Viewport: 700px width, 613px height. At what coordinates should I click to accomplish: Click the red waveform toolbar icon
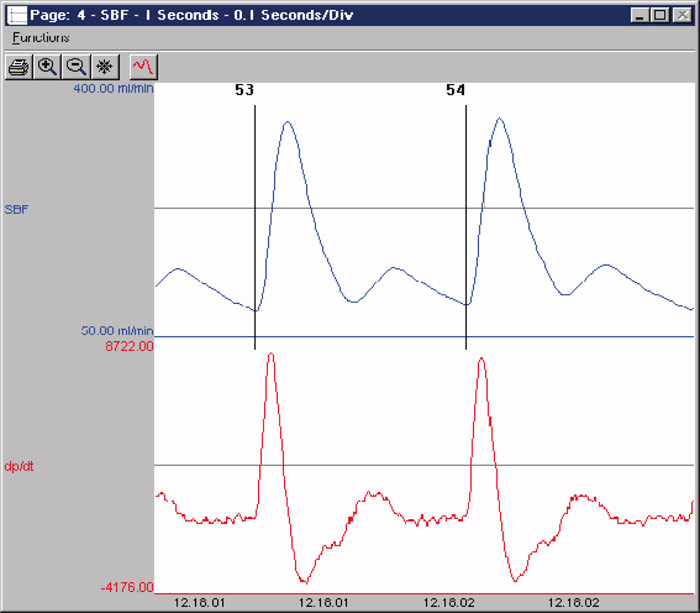tap(143, 67)
